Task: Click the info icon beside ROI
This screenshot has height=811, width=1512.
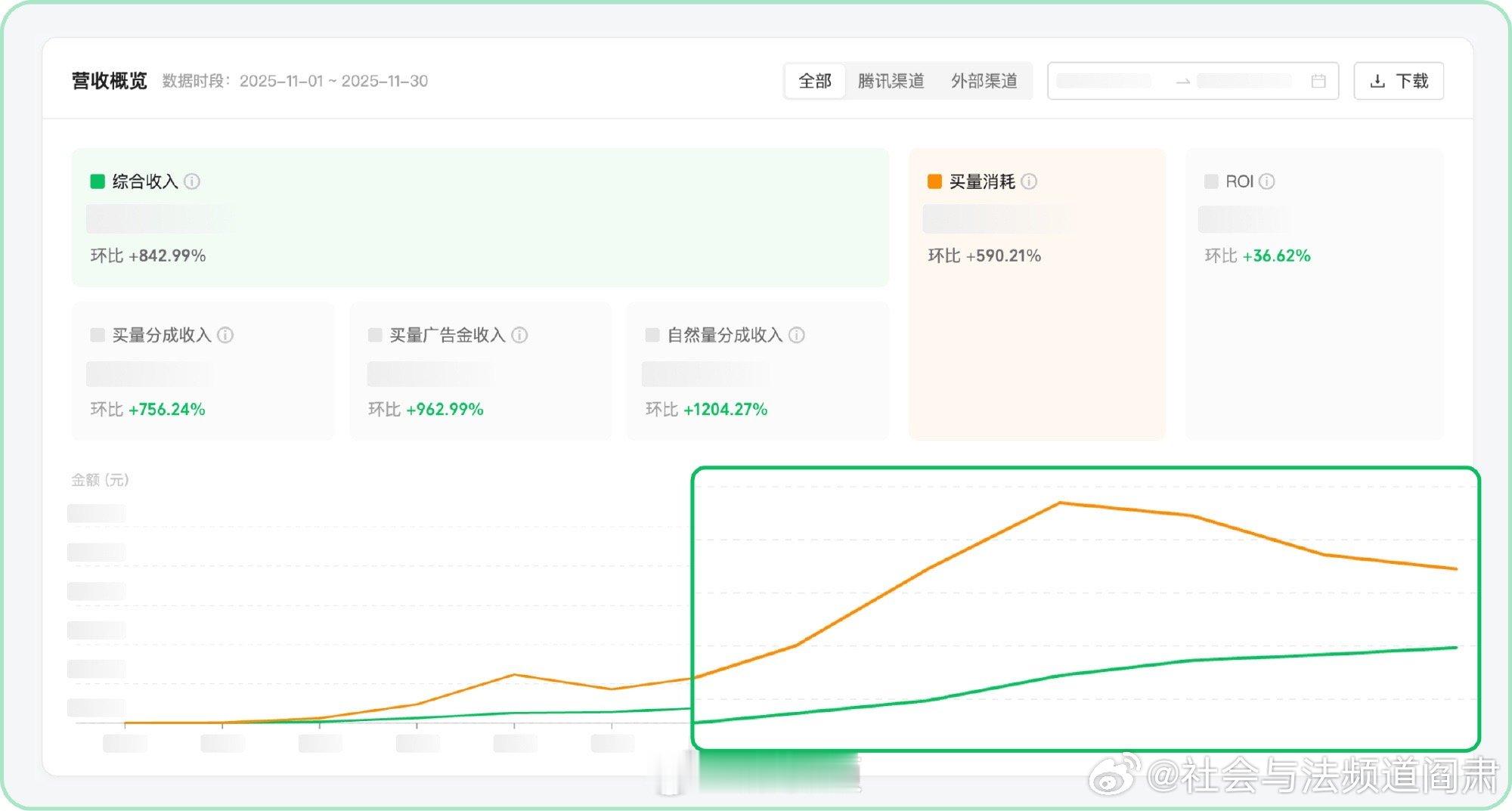Action: tap(1267, 181)
